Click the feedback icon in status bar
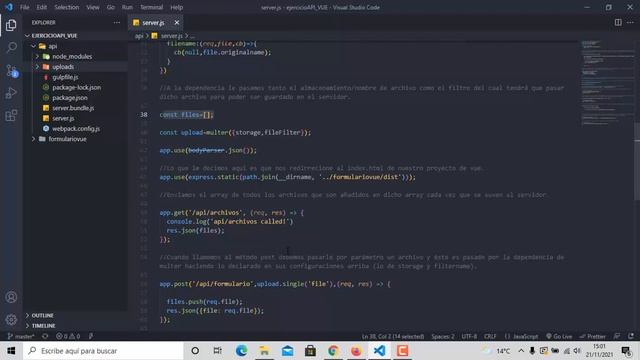 (x=617, y=336)
